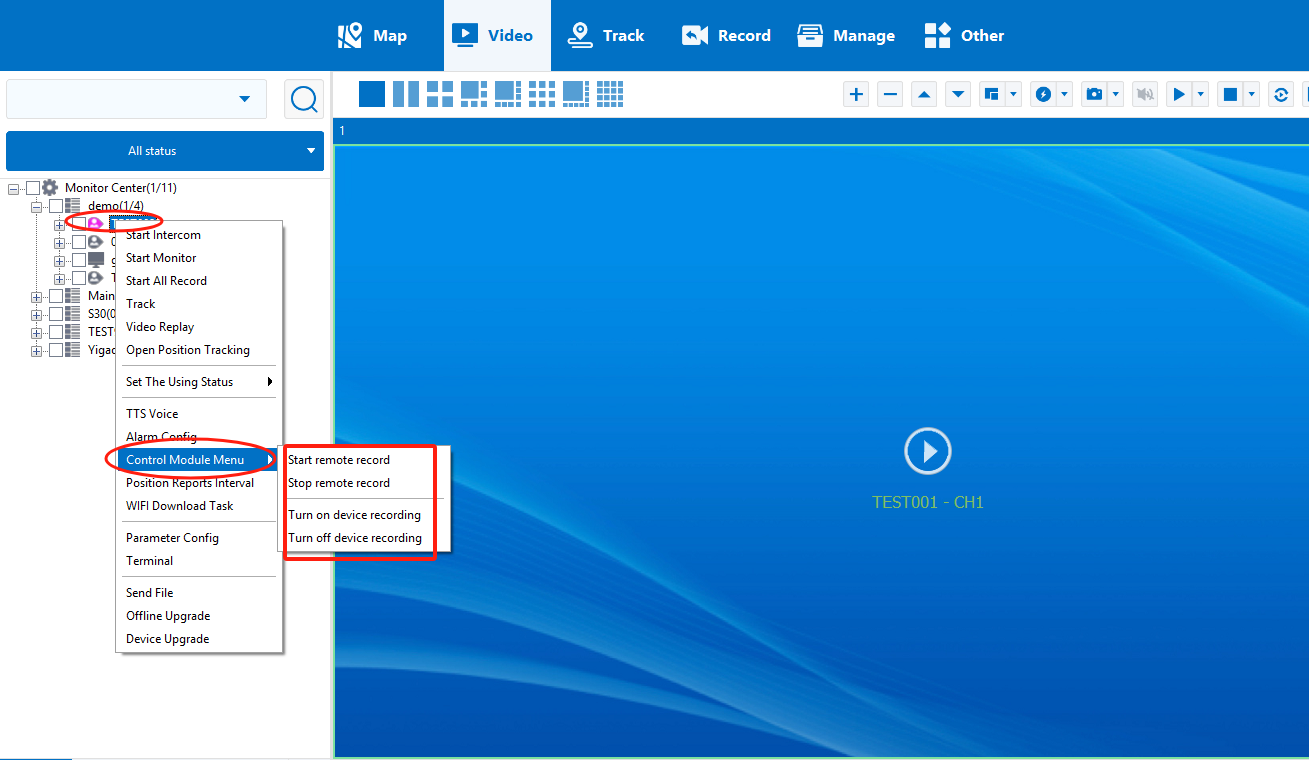1309x760 pixels.
Task: Open the All status filter dropdown
Action: click(x=165, y=151)
